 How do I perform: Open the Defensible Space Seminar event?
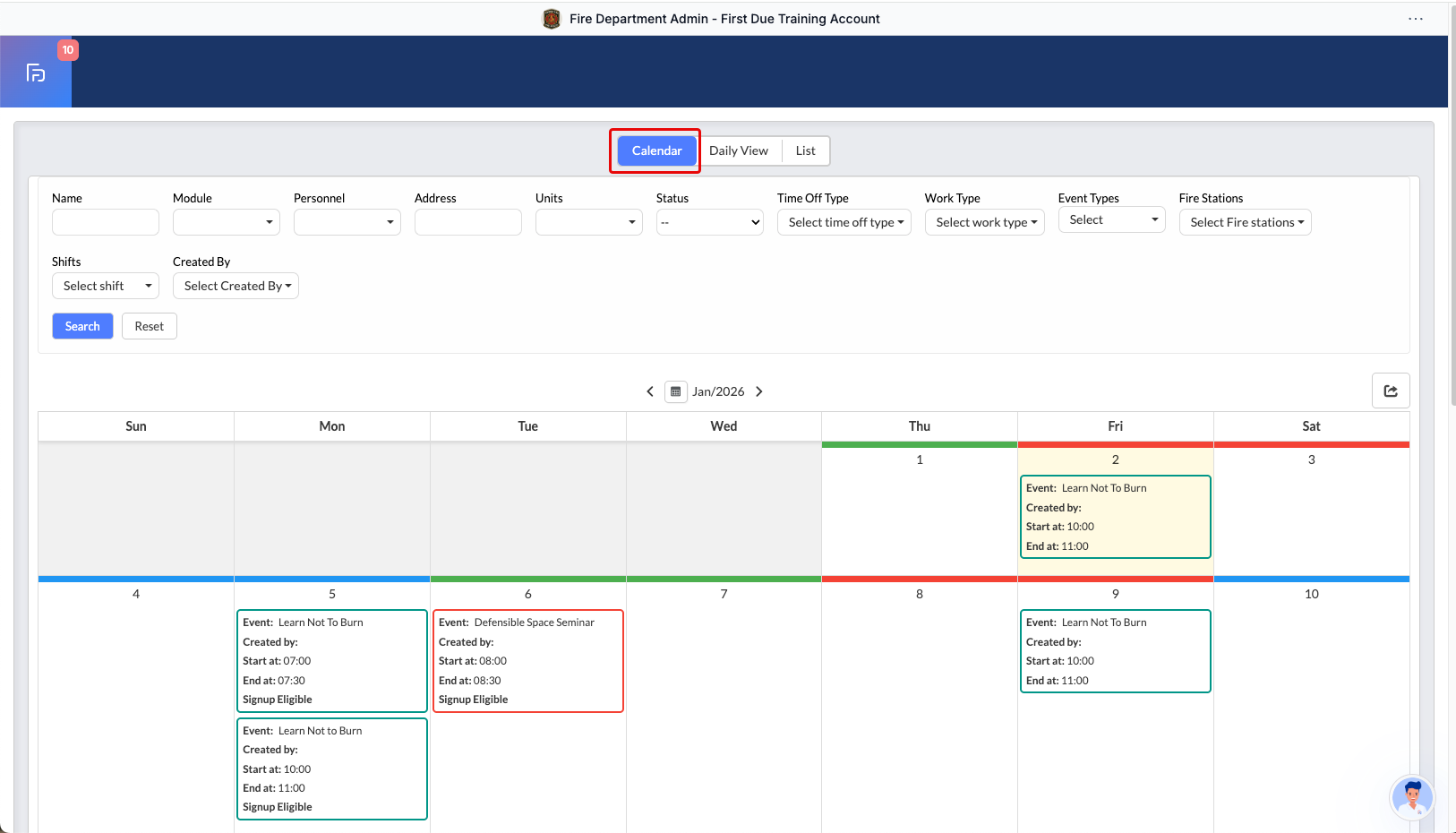(x=527, y=660)
